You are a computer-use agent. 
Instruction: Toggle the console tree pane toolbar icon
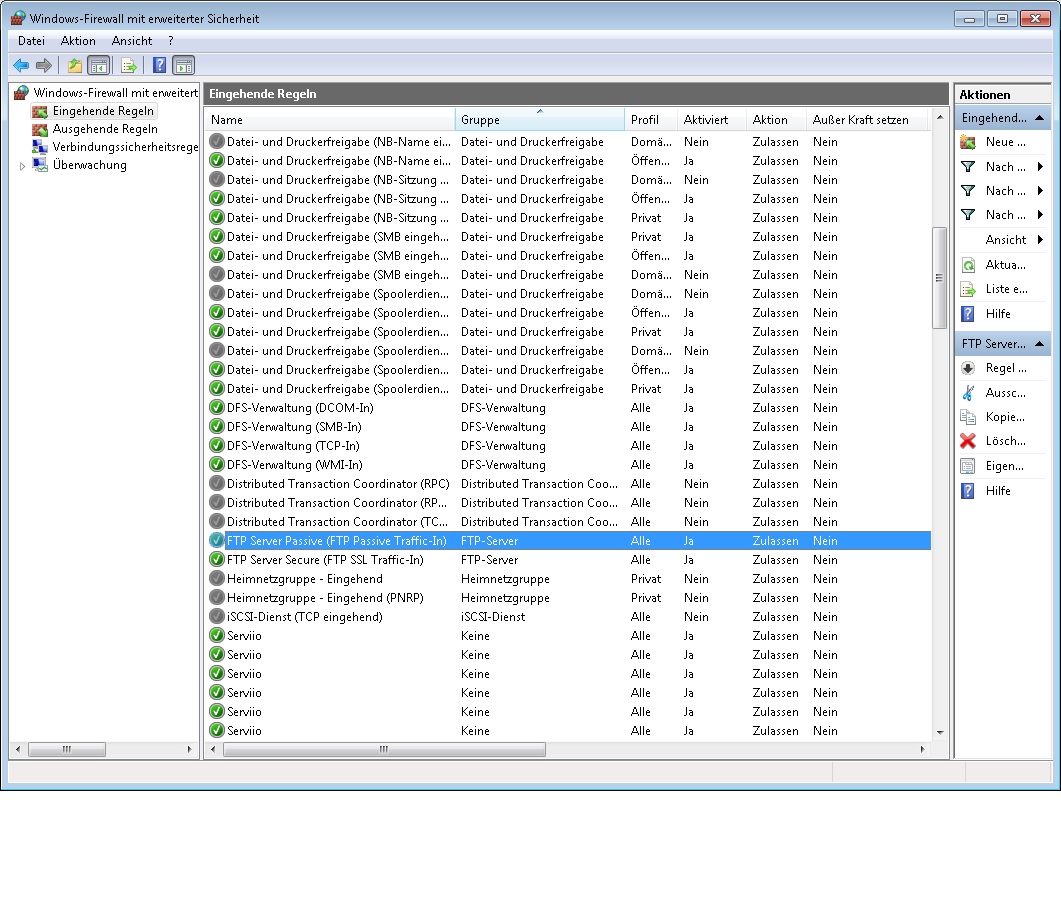98,66
